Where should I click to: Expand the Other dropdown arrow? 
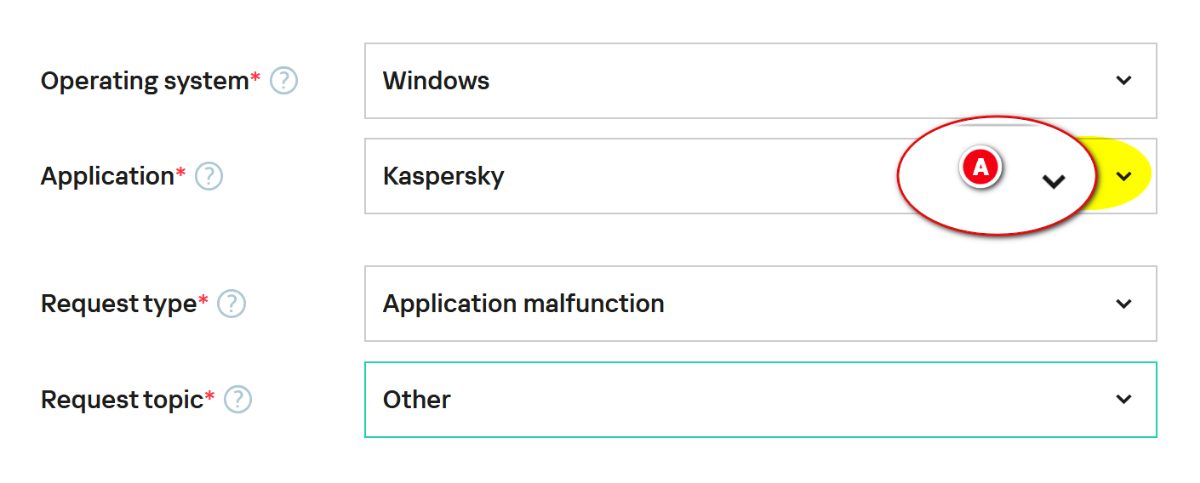pyautogui.click(x=1124, y=399)
